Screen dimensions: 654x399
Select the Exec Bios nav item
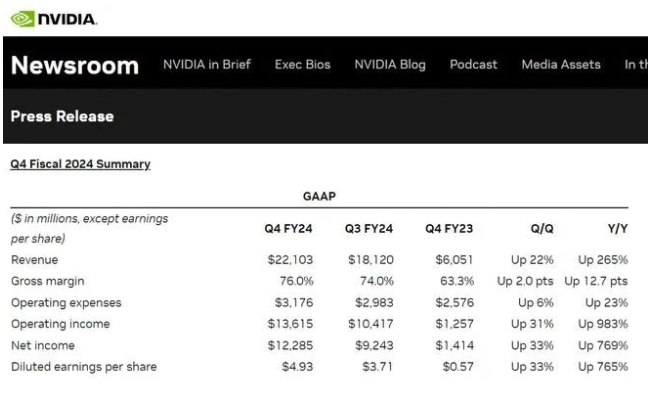pos(302,65)
